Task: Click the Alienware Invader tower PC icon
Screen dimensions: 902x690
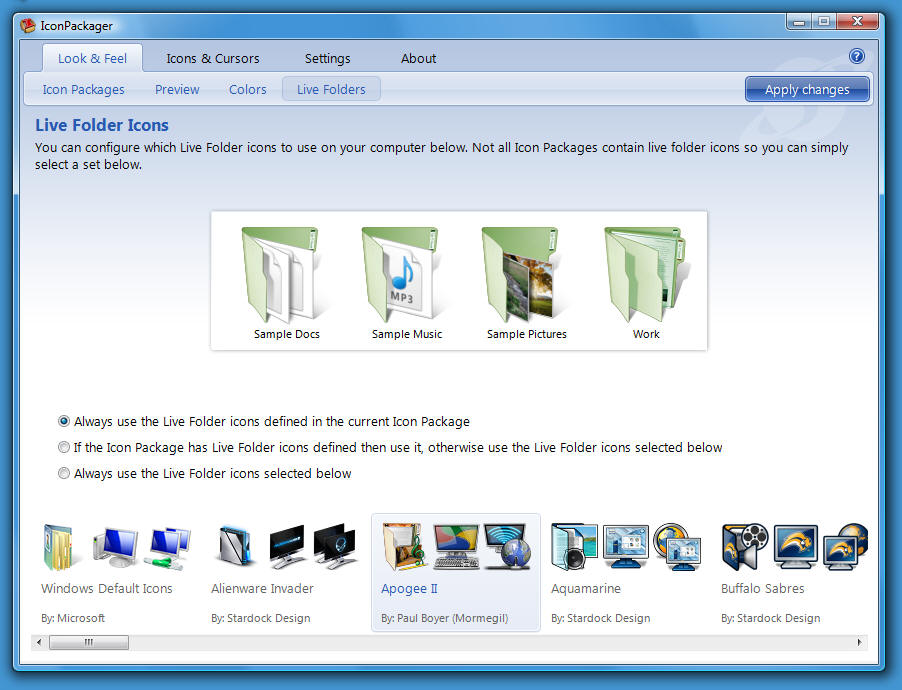Action: click(x=236, y=546)
